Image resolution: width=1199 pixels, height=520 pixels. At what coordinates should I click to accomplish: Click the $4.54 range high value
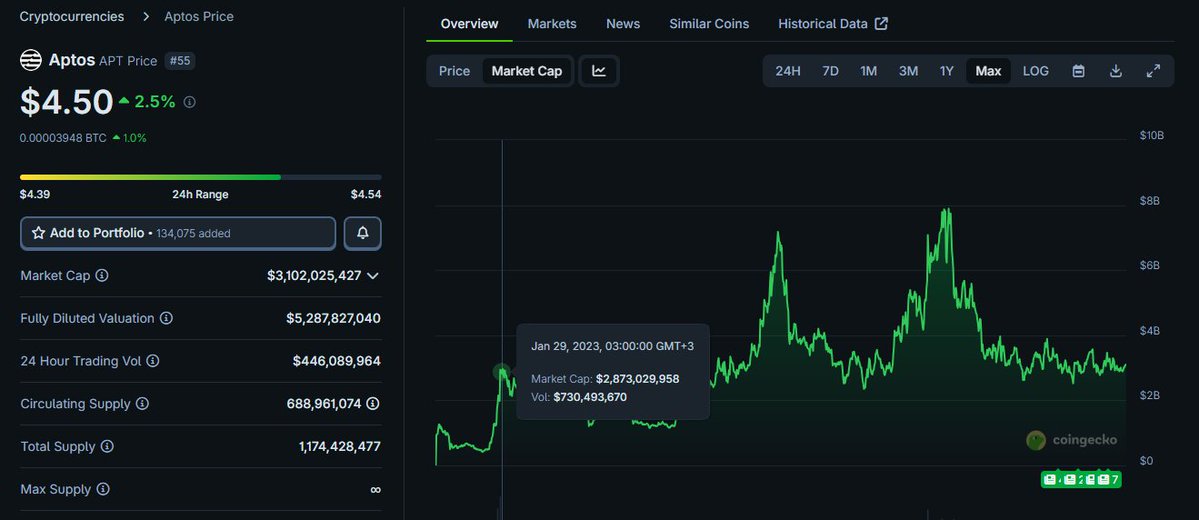pyautogui.click(x=366, y=194)
